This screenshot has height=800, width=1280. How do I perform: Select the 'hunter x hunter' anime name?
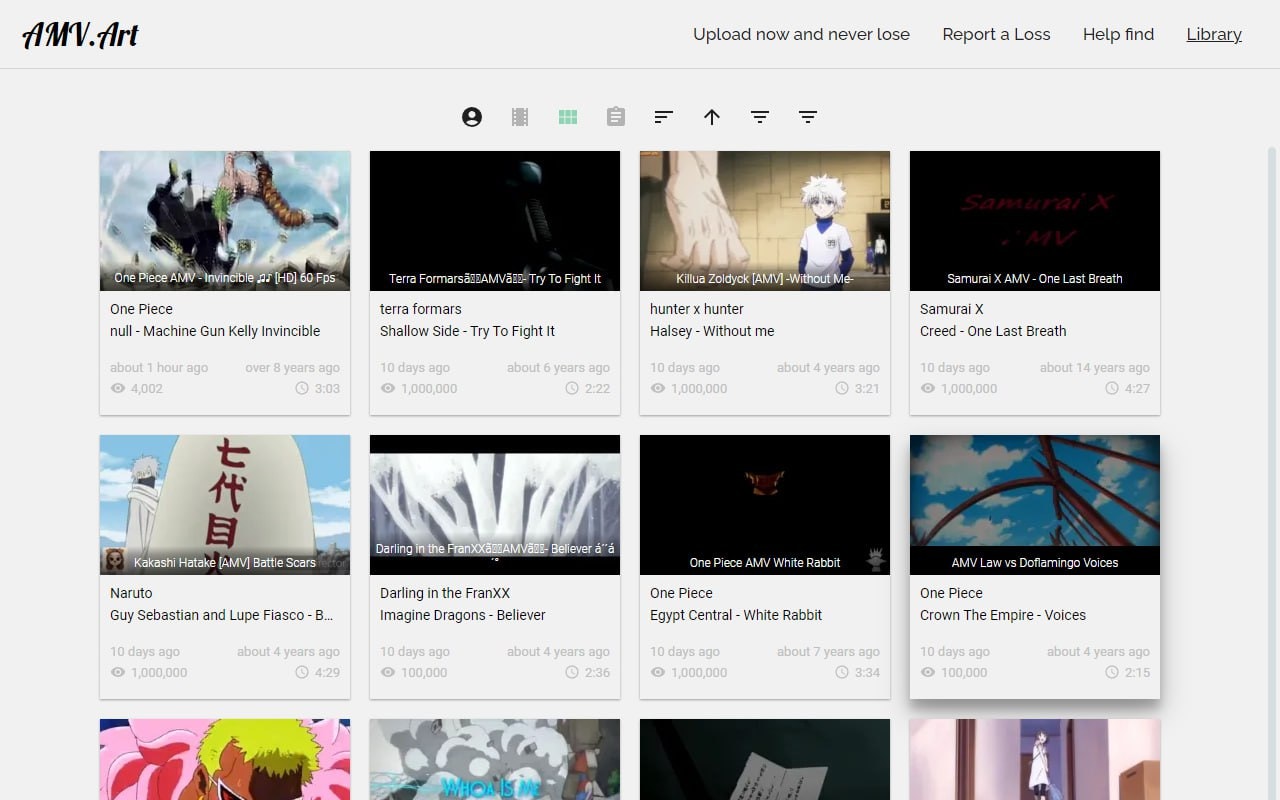coord(697,309)
